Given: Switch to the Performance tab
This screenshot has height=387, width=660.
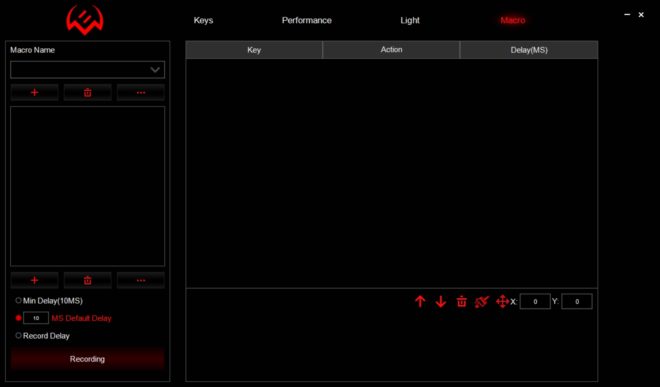Looking at the screenshot, I should (306, 20).
